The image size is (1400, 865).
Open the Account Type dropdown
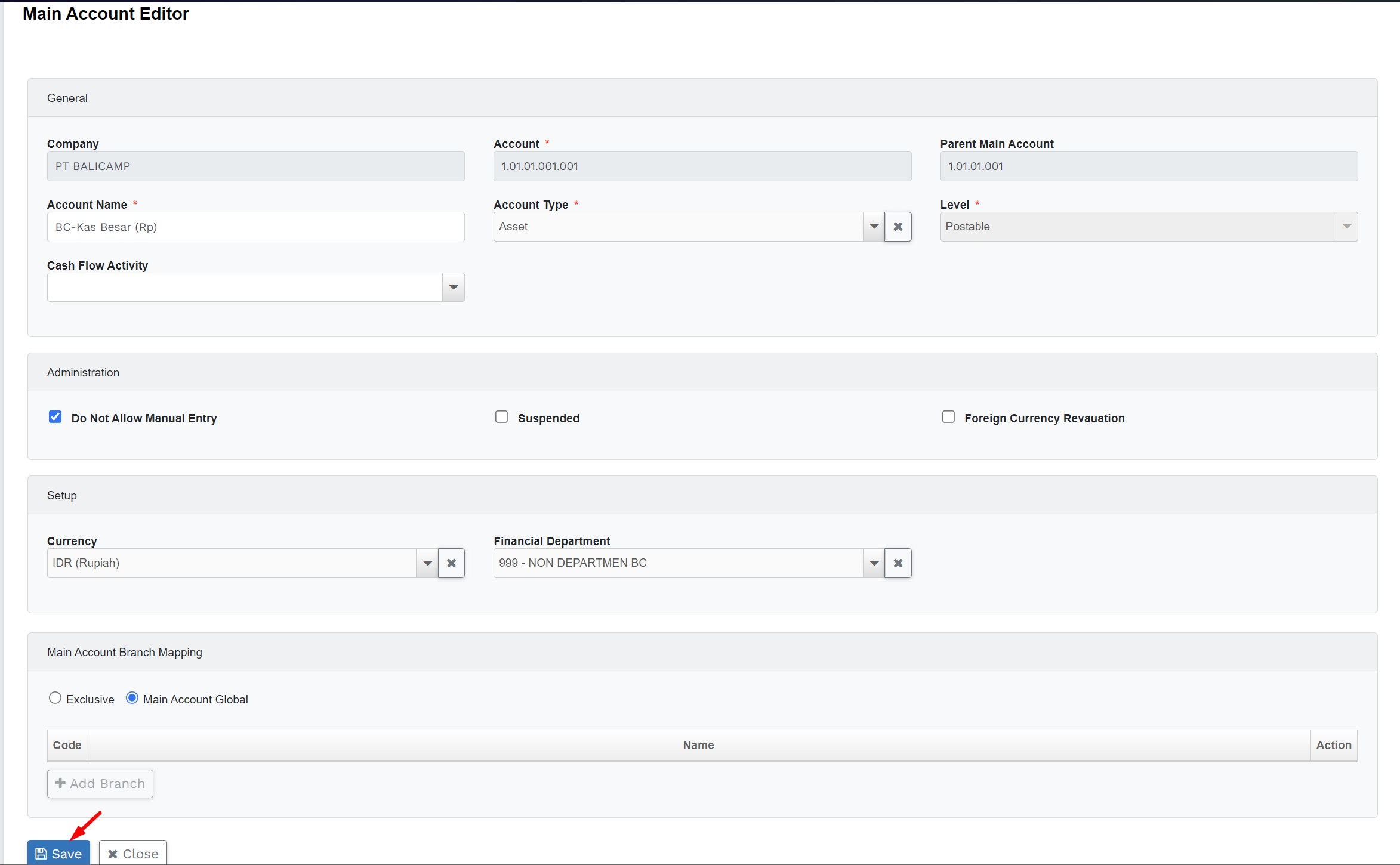click(874, 227)
